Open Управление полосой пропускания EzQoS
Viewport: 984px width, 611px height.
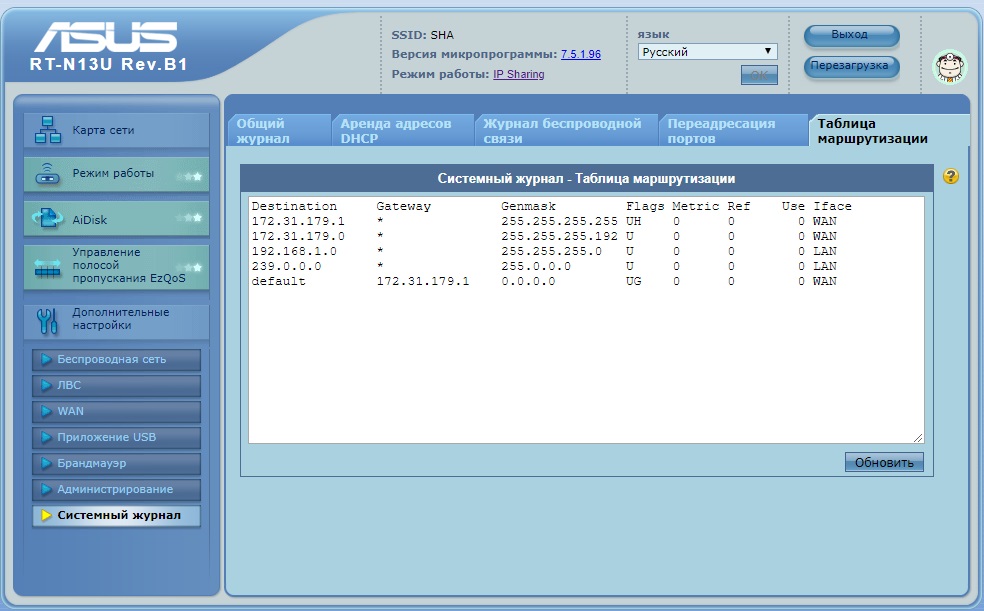(x=116, y=266)
